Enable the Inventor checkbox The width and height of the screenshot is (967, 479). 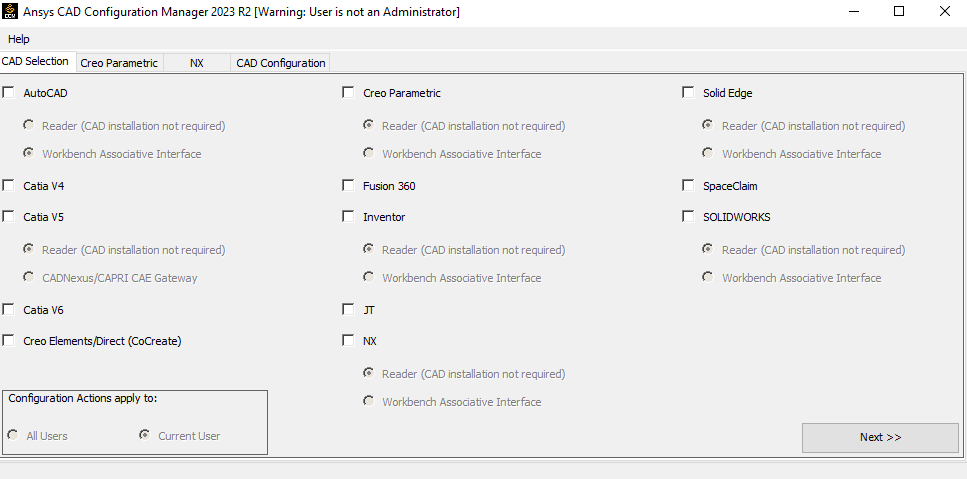point(348,216)
